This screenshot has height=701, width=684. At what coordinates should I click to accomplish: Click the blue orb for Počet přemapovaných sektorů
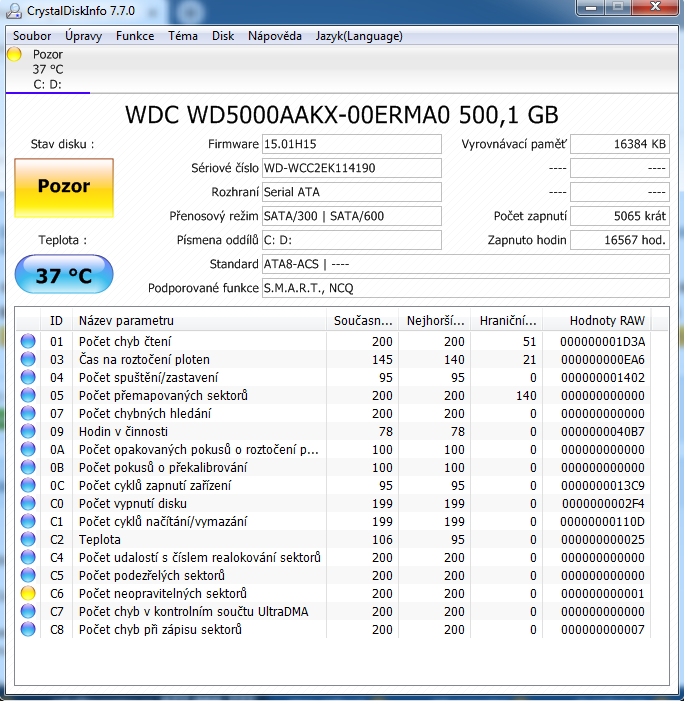[x=28, y=395]
